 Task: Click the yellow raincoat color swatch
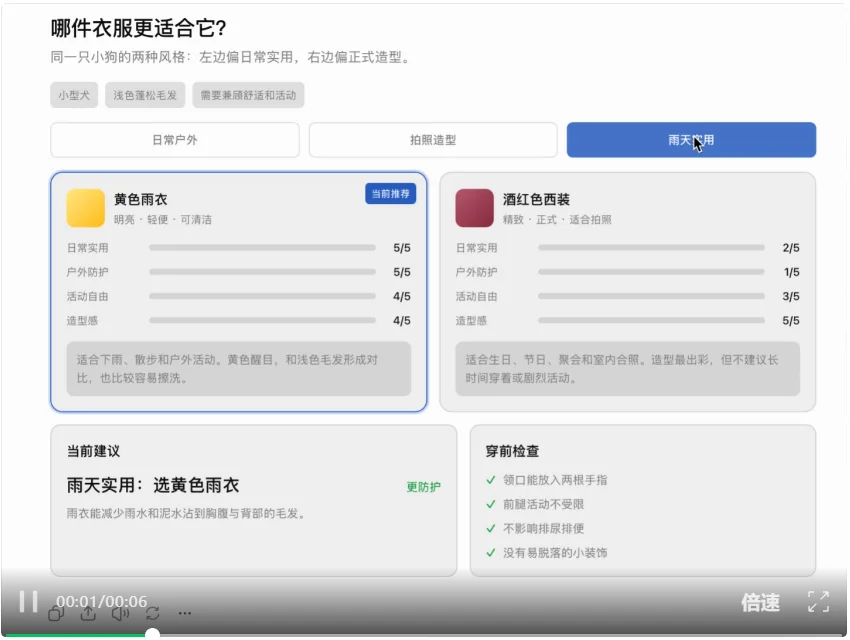(x=86, y=208)
